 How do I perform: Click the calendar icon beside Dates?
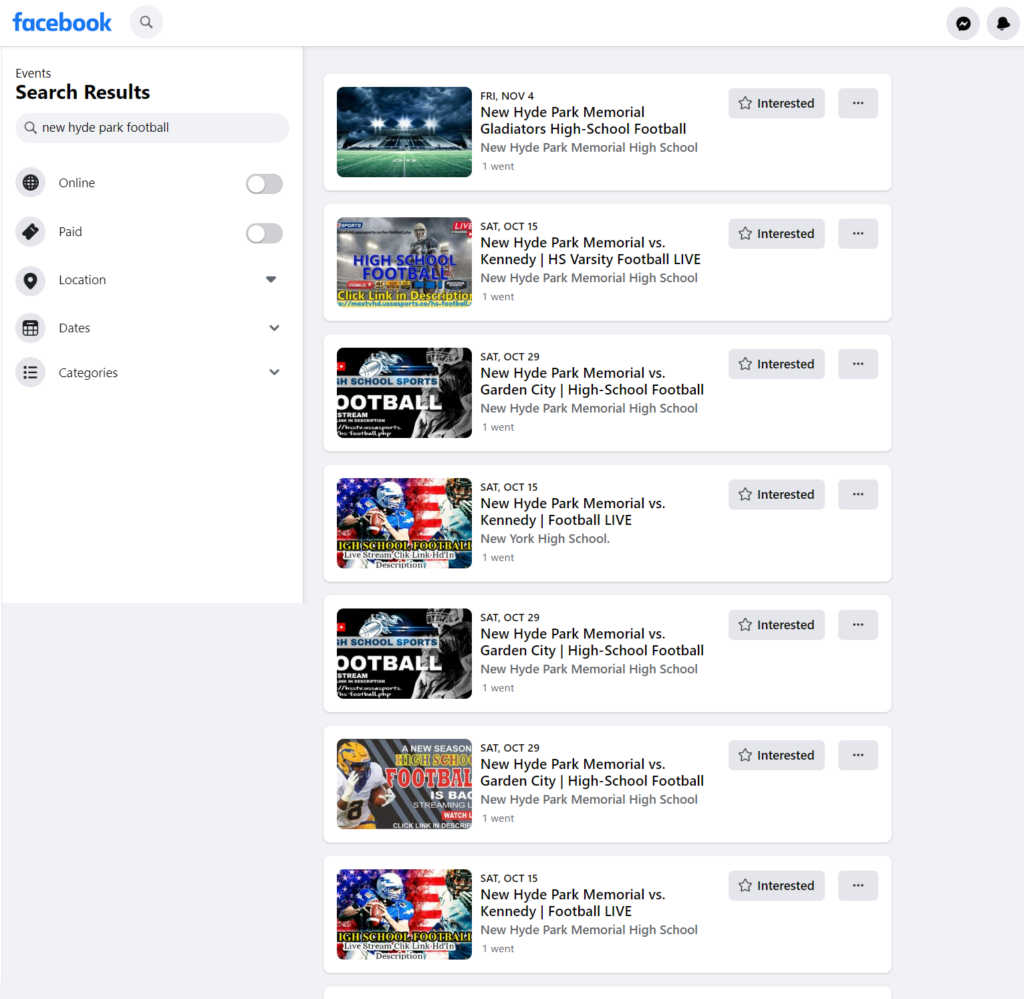point(30,328)
